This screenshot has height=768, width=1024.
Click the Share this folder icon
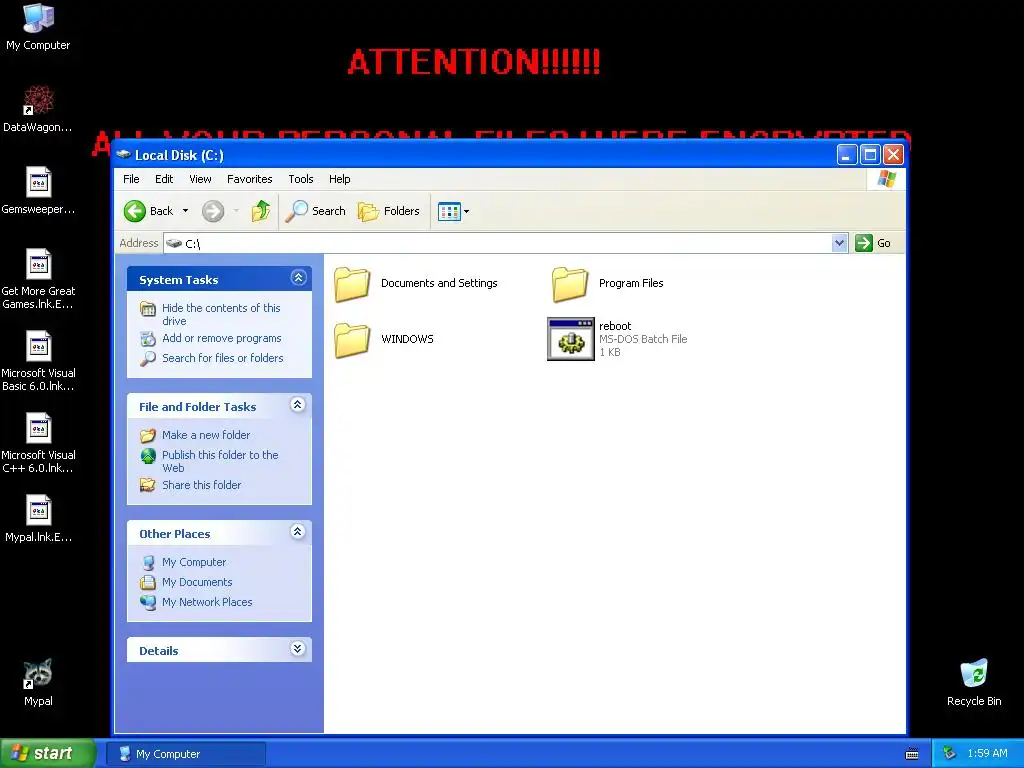tap(148, 485)
